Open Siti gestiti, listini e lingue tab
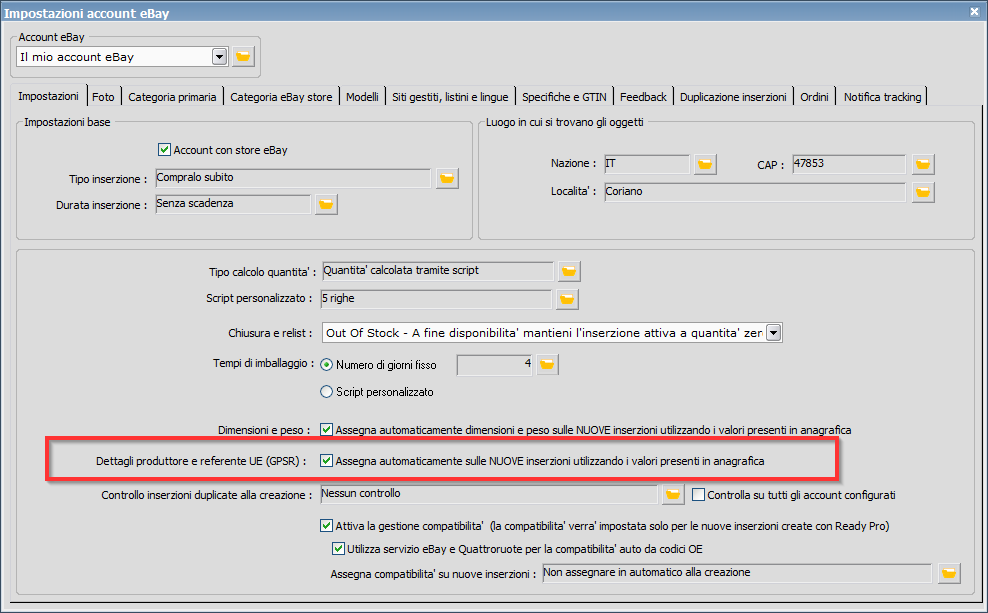The width and height of the screenshot is (988, 613). 450,97
